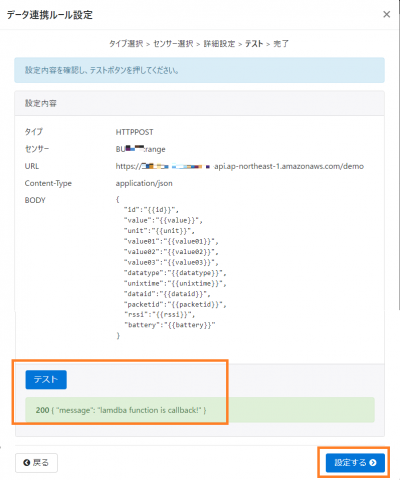Click the "datatype" body line
Image resolution: width=400 pixels, height=480 pixels.
(175, 273)
